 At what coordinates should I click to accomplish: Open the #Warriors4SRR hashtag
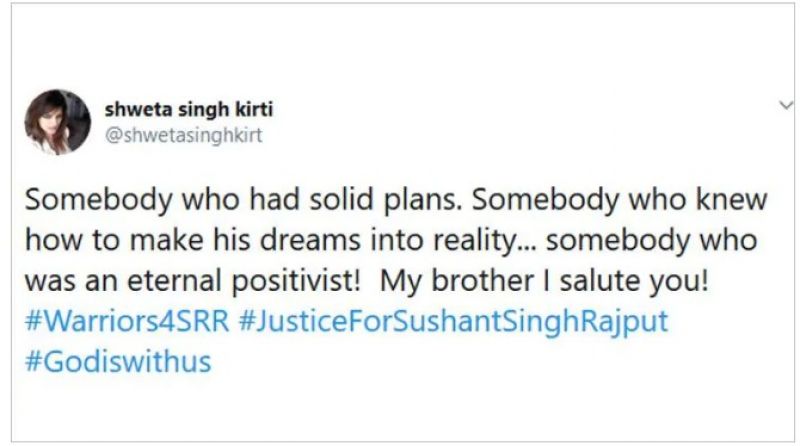[129, 323]
